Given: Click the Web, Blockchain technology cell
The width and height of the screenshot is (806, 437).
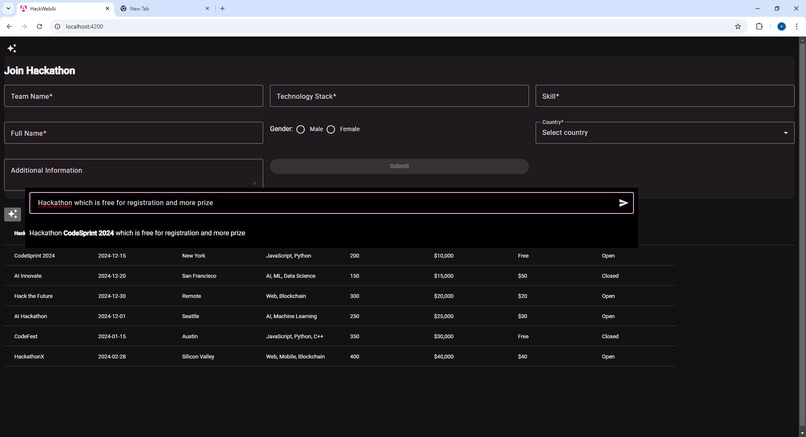Looking at the screenshot, I should coord(286,296).
